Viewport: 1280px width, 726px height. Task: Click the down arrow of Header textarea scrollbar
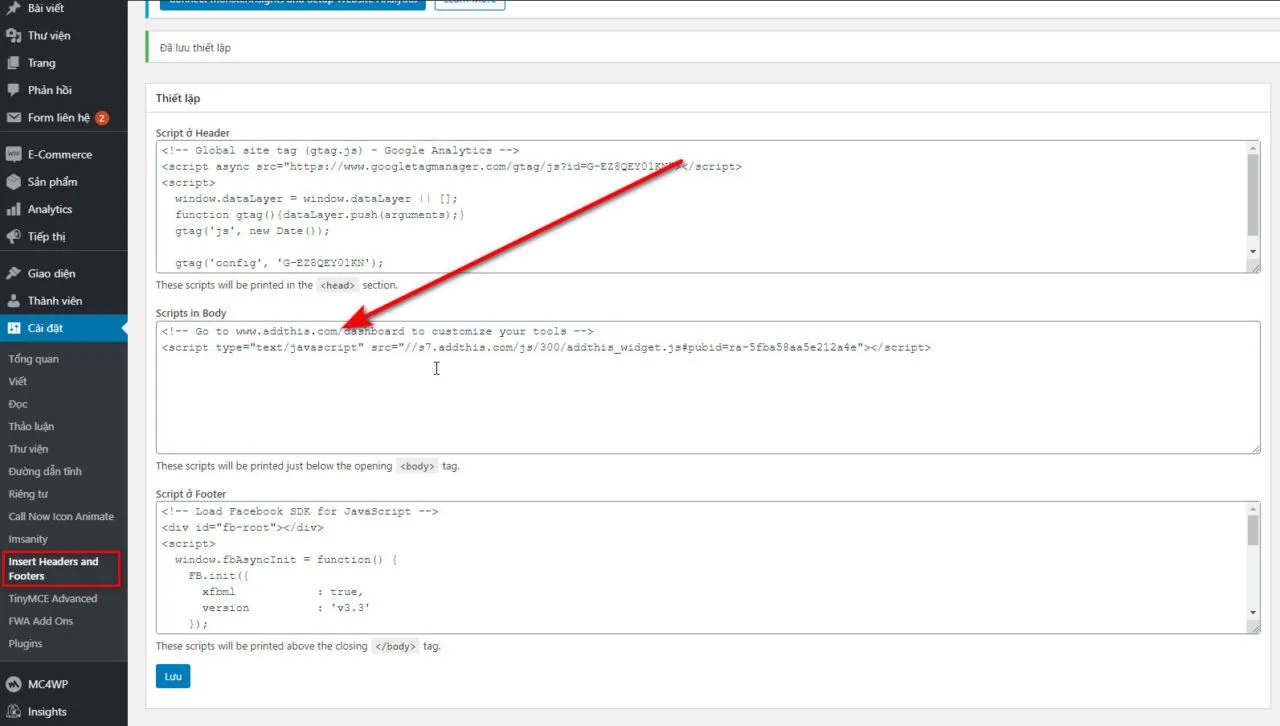[1253, 252]
